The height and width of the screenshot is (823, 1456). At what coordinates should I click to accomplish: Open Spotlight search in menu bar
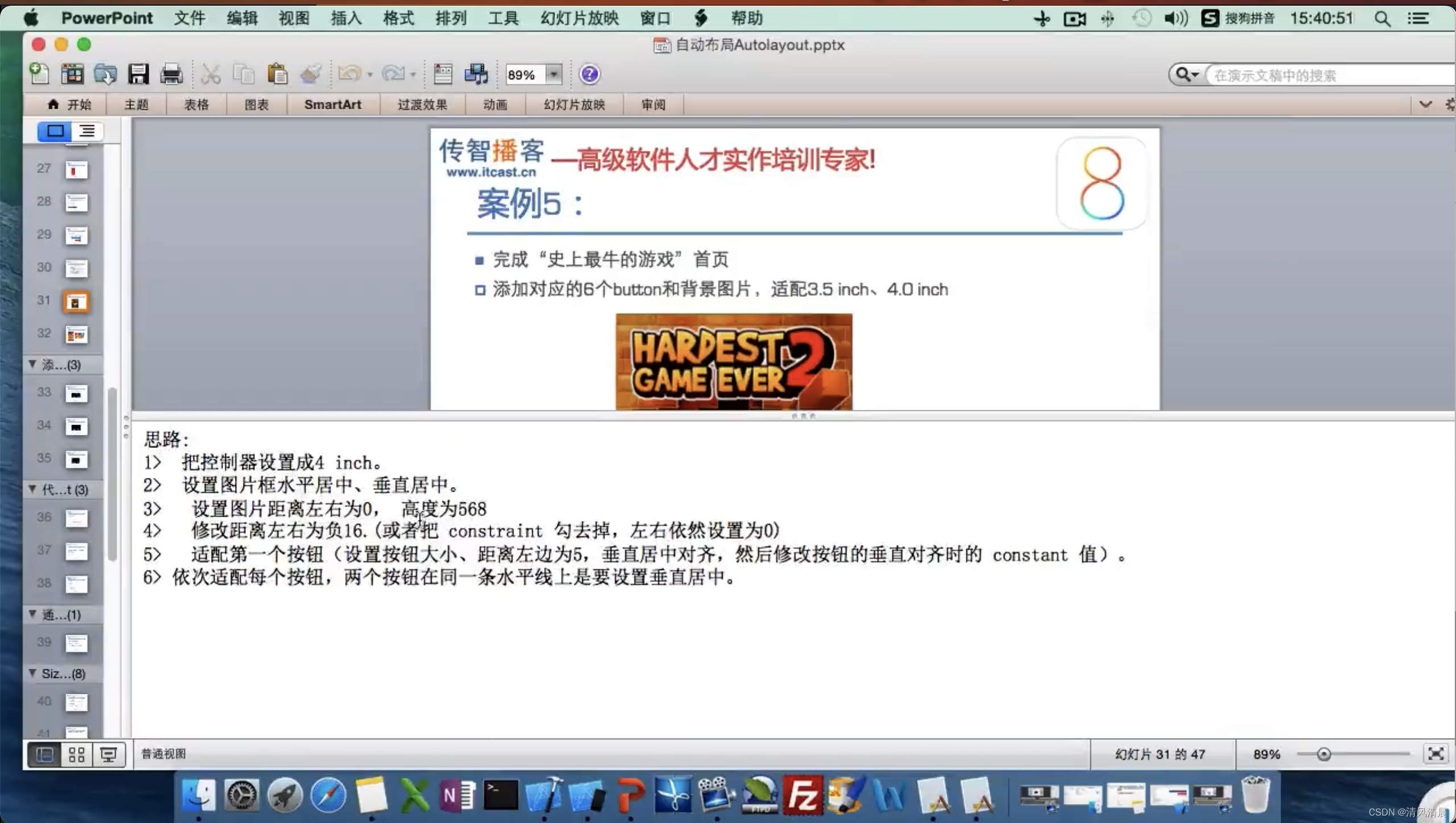click(1383, 19)
